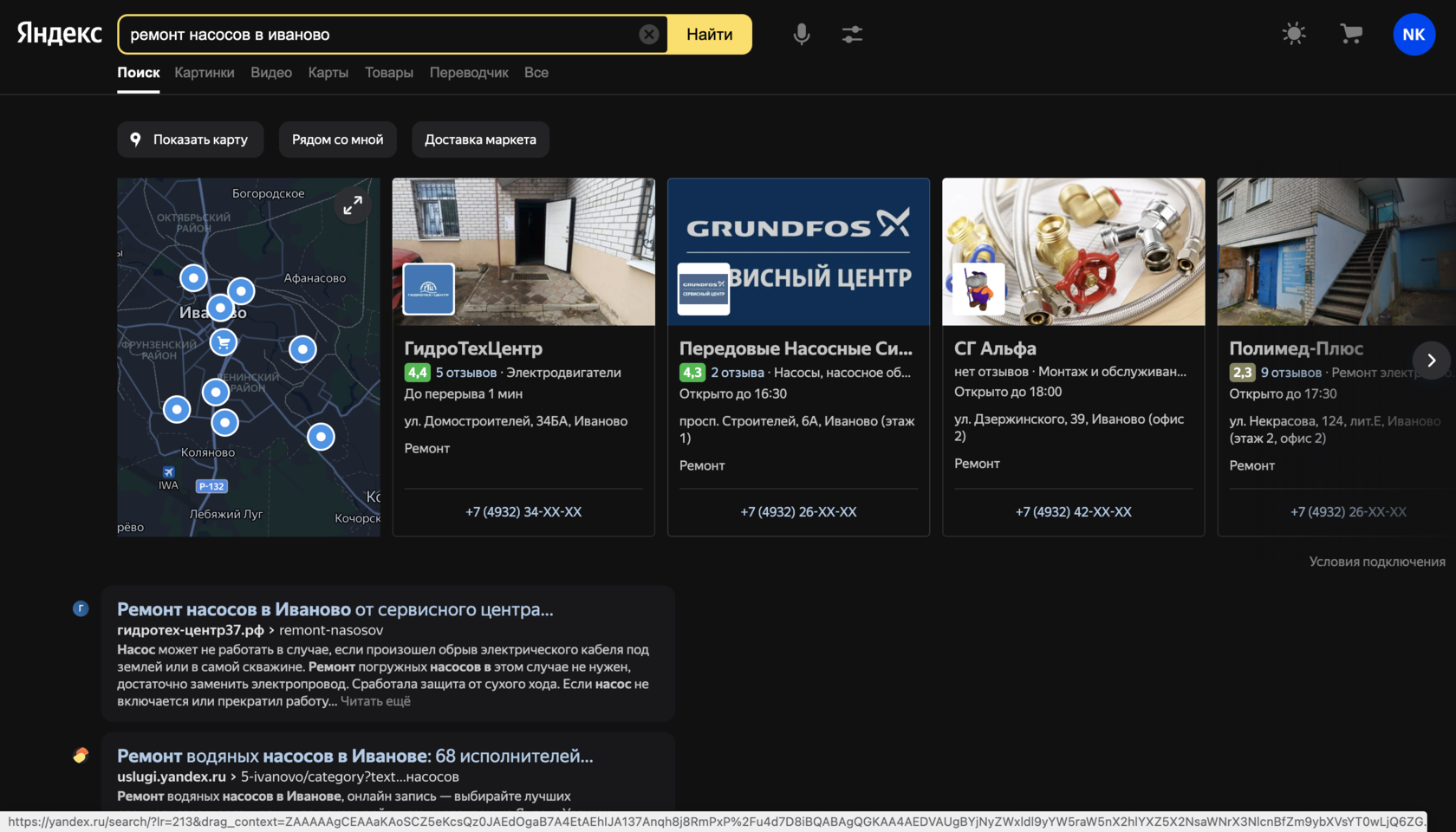Show next organization cards with arrow
The width and height of the screenshot is (1456, 832).
click(1431, 360)
